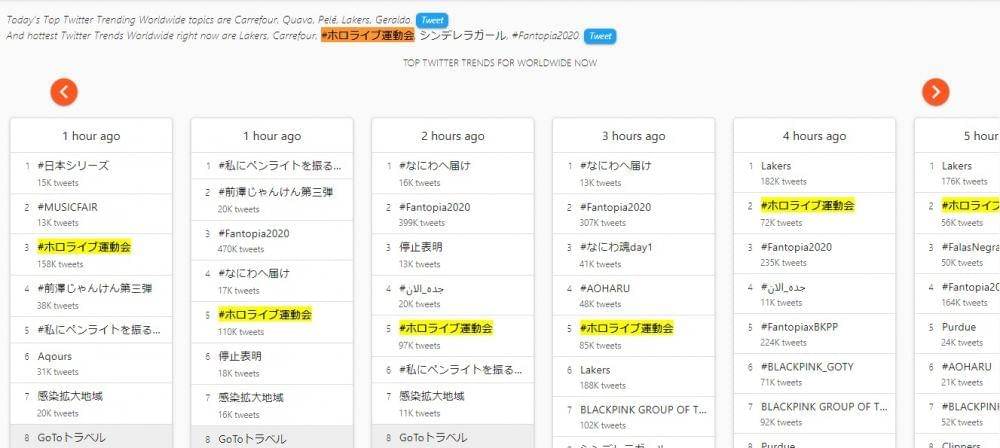
Task: Open #ホロライブ運動会 with 85K tweets
Action: tap(627, 329)
